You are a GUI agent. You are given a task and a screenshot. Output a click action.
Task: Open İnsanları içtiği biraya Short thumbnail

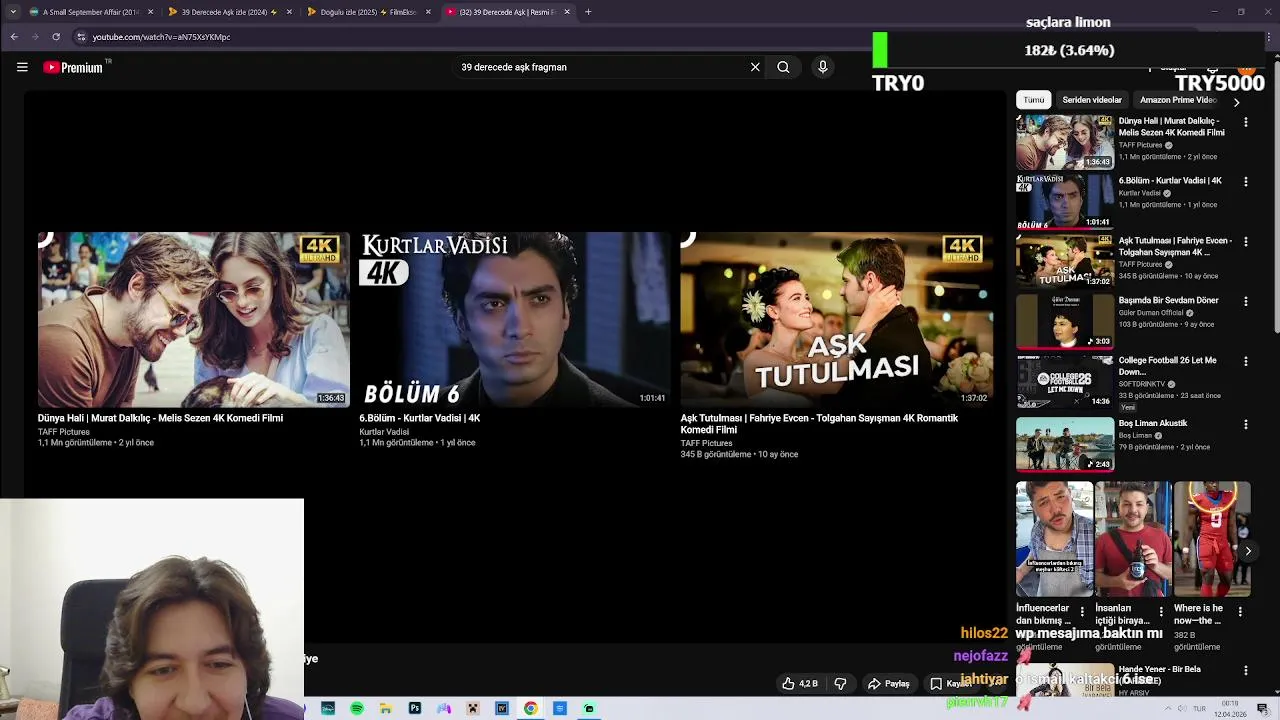click(x=1133, y=539)
